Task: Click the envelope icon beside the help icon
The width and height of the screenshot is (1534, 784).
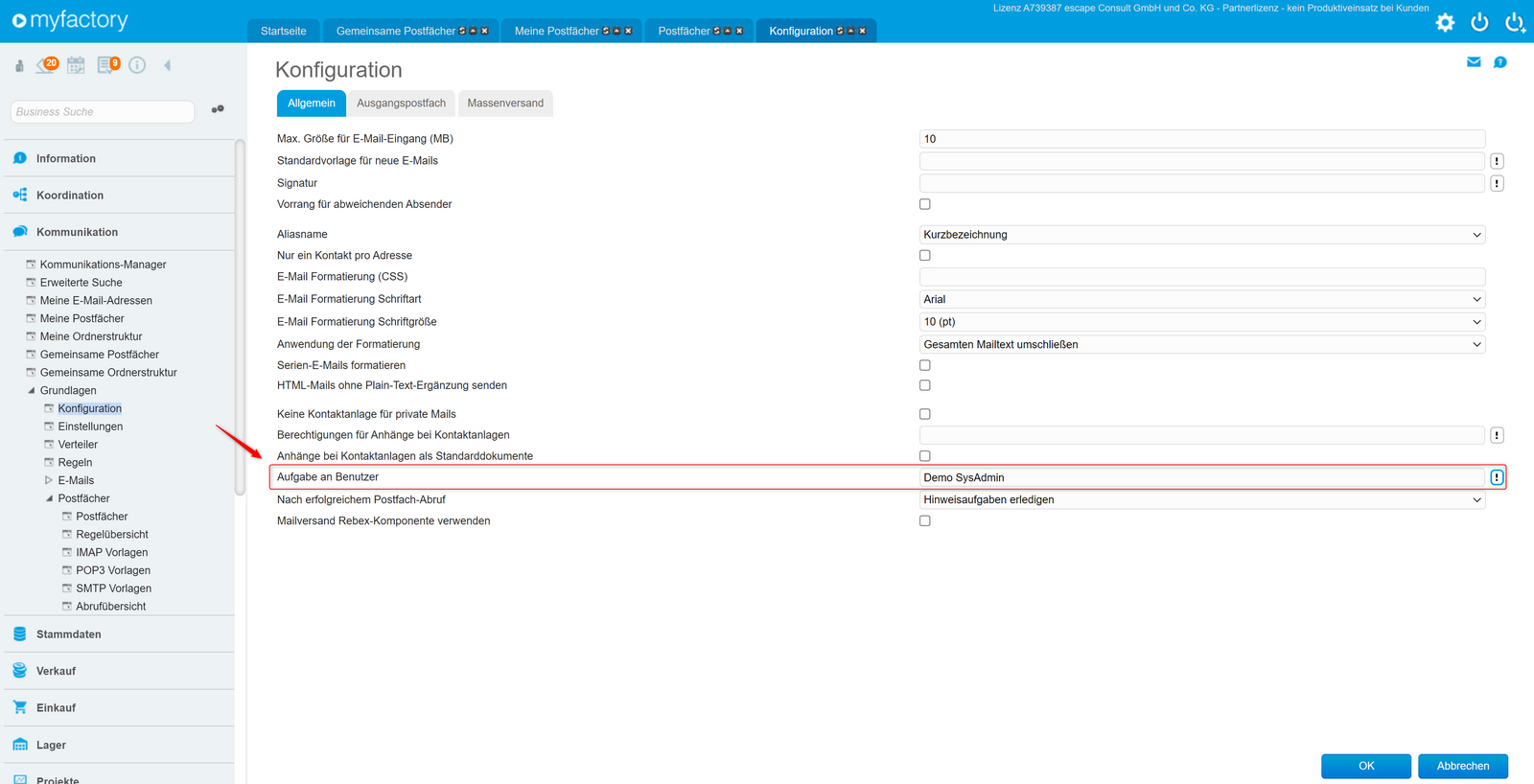Action: [x=1474, y=62]
